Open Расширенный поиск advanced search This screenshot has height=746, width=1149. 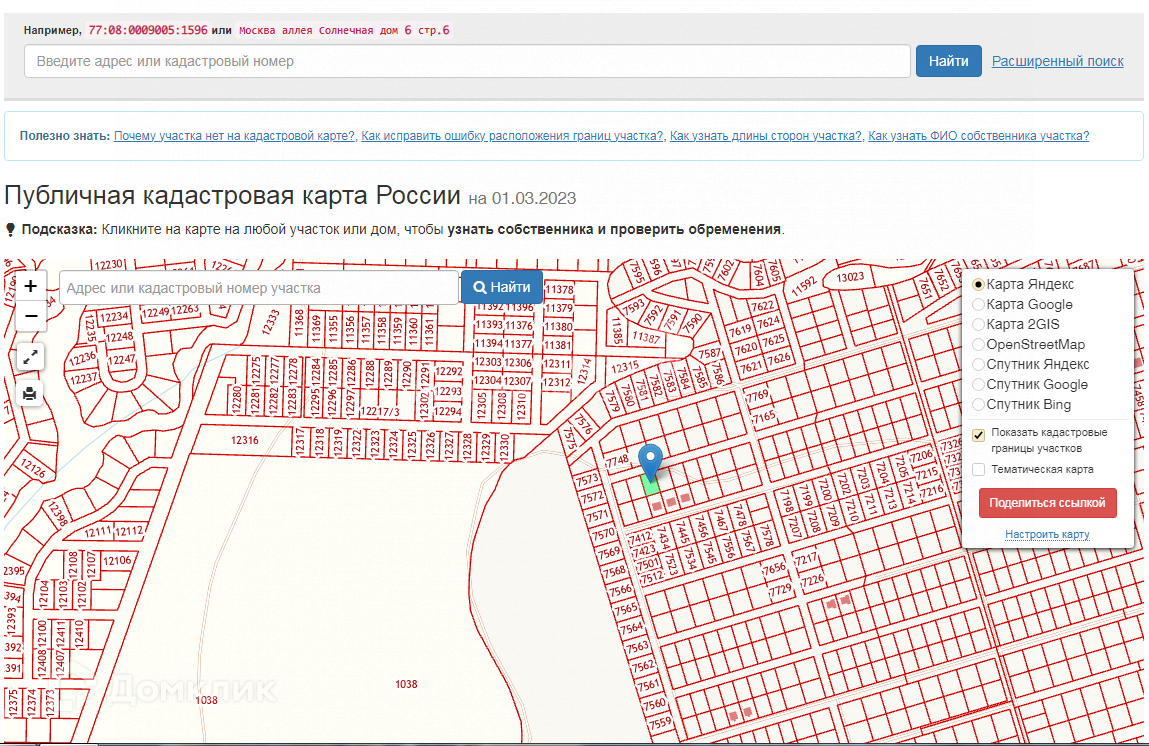(1057, 61)
